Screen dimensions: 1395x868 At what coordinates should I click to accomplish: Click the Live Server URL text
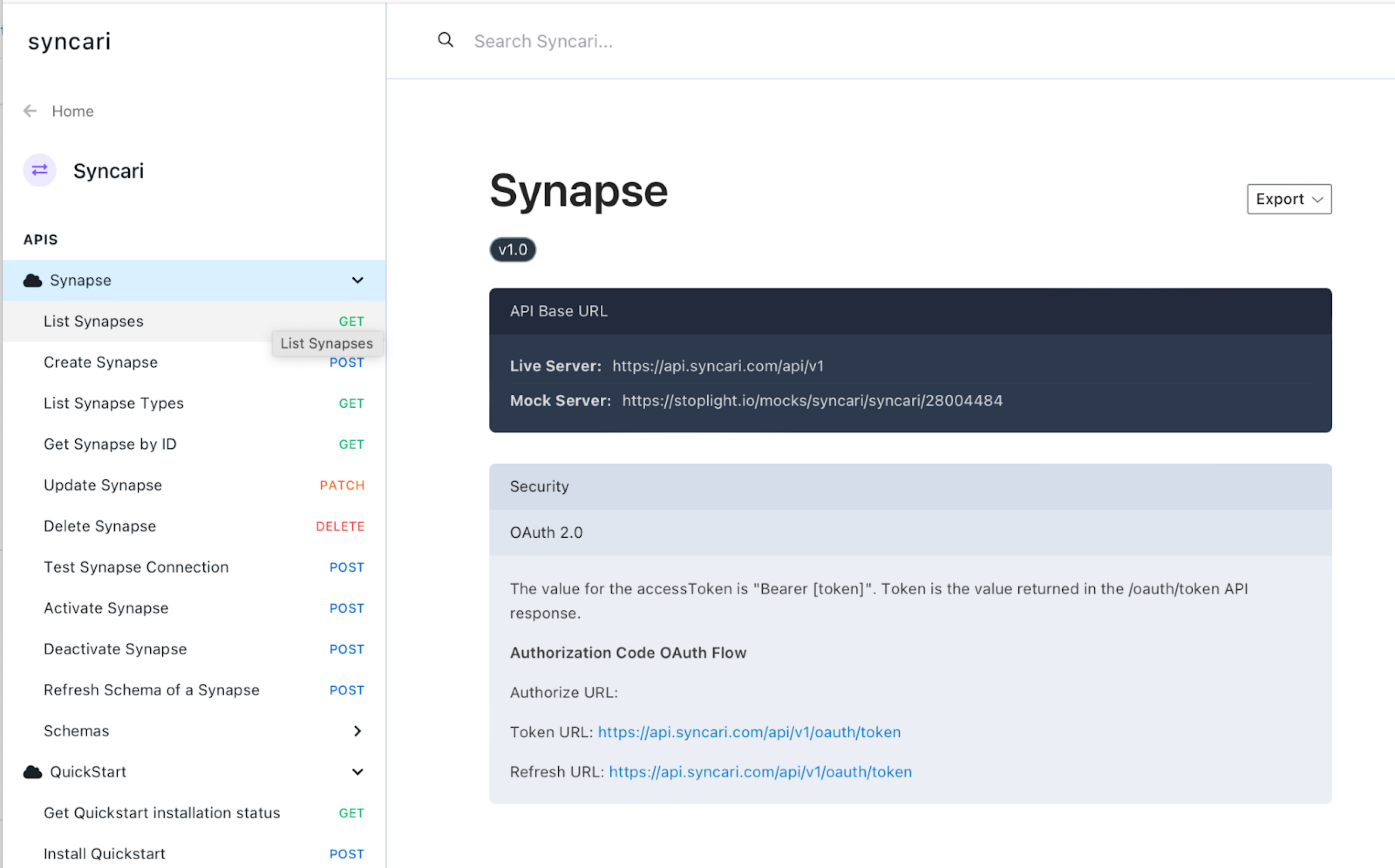tap(718, 366)
